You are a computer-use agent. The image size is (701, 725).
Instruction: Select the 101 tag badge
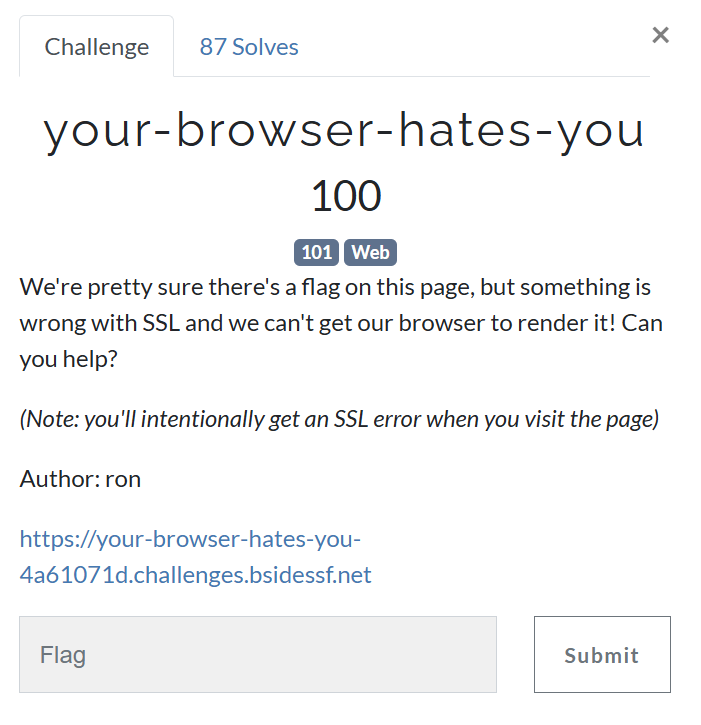click(316, 252)
